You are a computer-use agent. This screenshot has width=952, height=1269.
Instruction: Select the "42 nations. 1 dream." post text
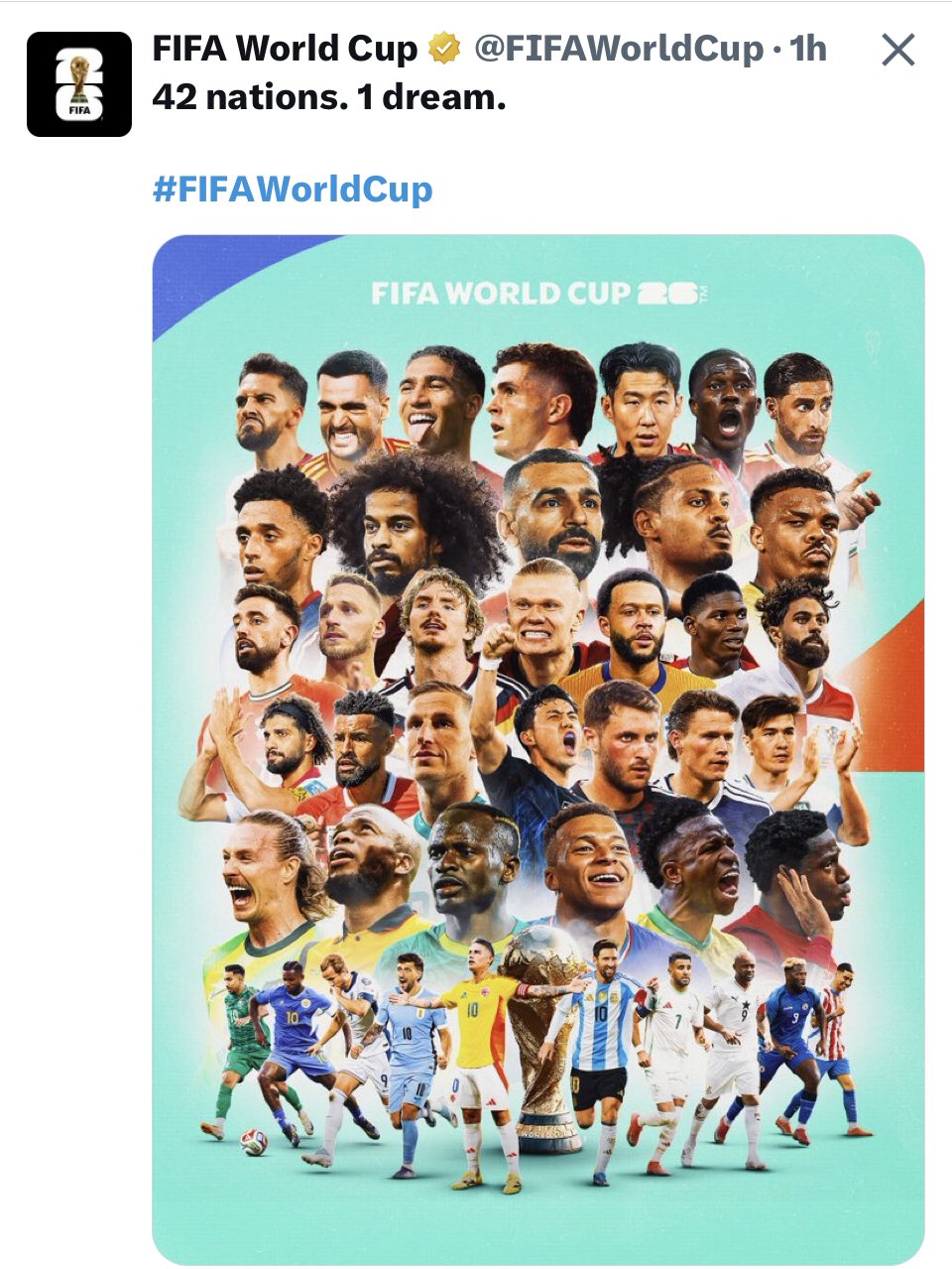(x=329, y=97)
